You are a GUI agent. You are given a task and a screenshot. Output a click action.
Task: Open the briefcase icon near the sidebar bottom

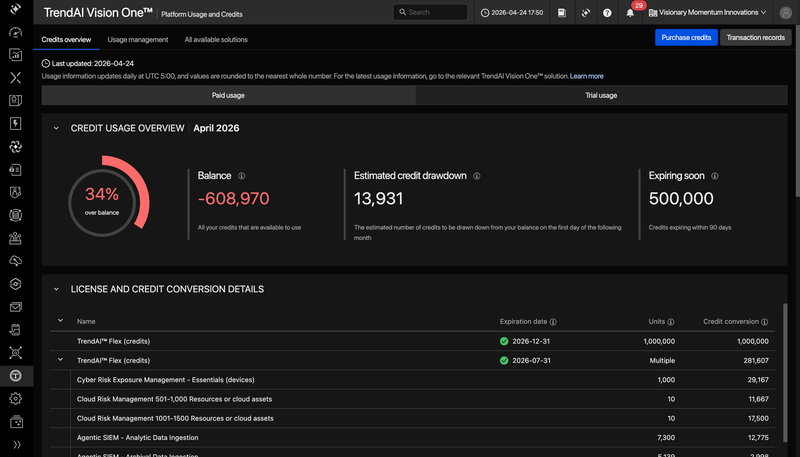15,422
